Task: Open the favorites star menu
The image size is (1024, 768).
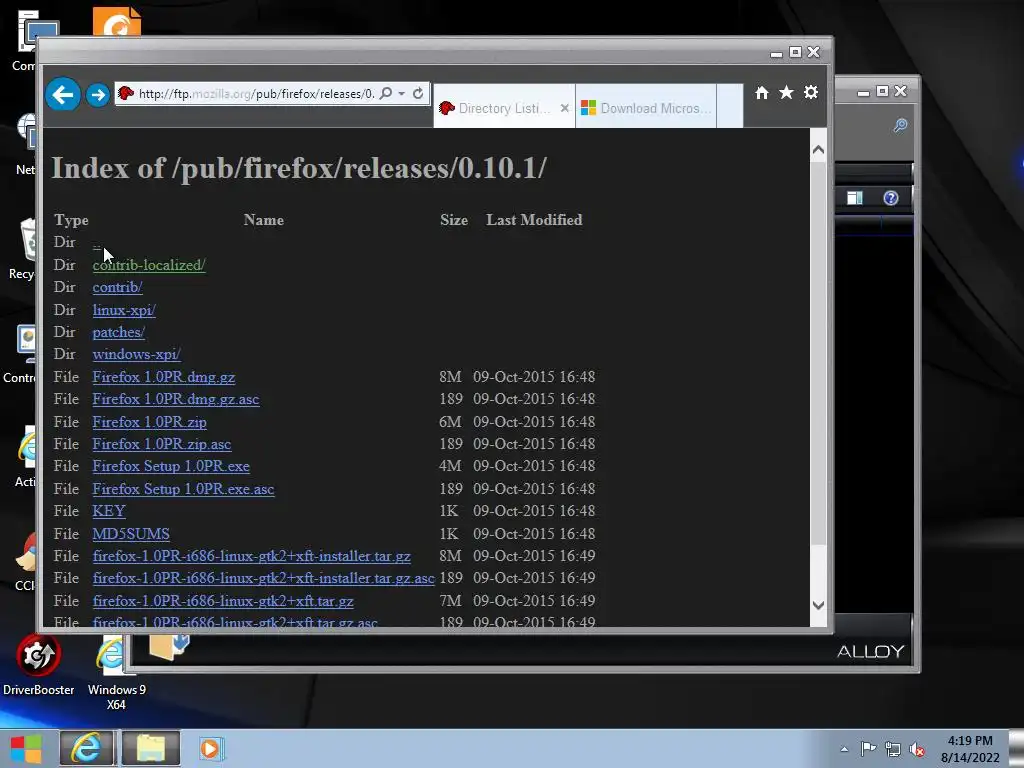Action: [x=786, y=93]
